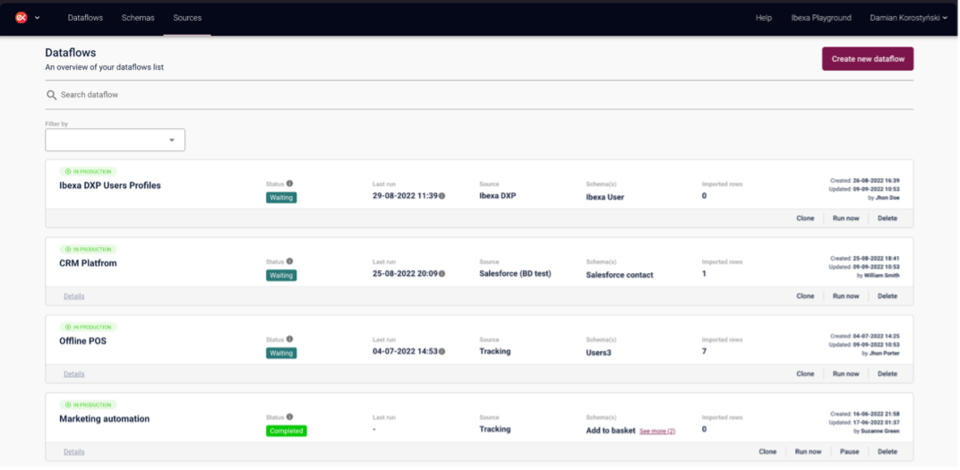Clone the Ibexa DXP Users Profiles dataflow
The width and height of the screenshot is (960, 470).
pos(805,218)
